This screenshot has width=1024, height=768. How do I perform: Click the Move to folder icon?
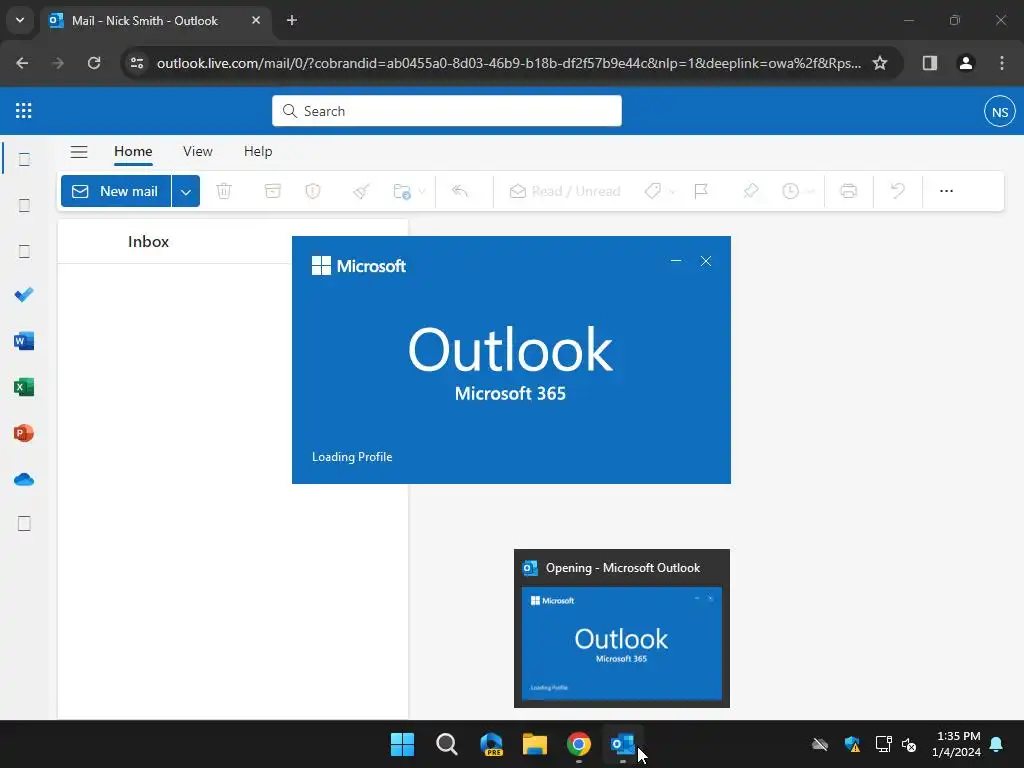click(x=402, y=191)
